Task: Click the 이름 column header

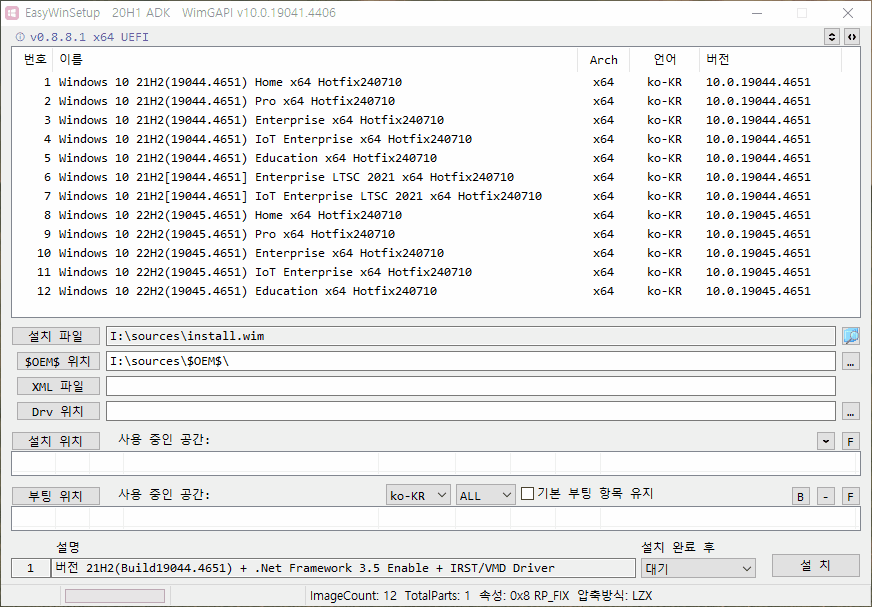Action: [315, 60]
